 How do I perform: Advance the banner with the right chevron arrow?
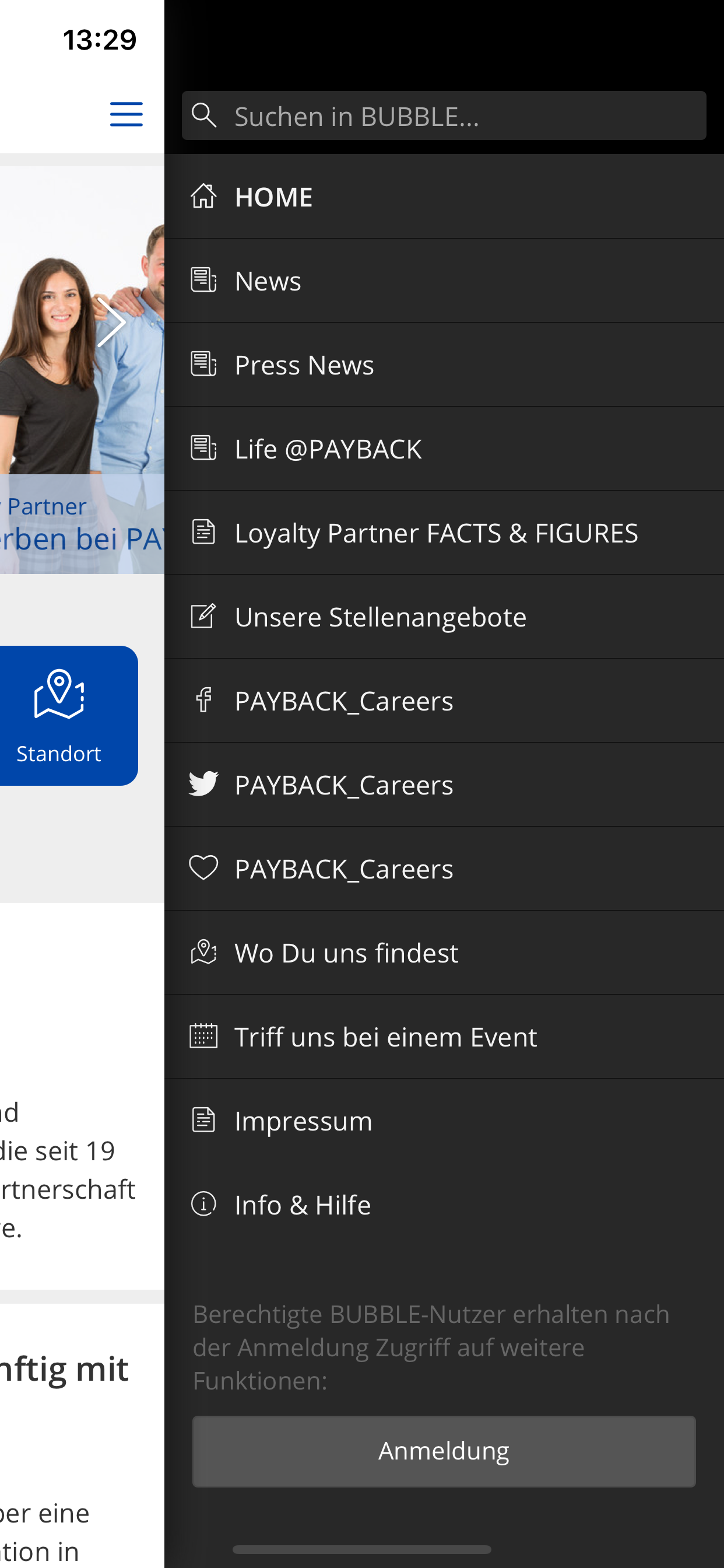[x=111, y=323]
